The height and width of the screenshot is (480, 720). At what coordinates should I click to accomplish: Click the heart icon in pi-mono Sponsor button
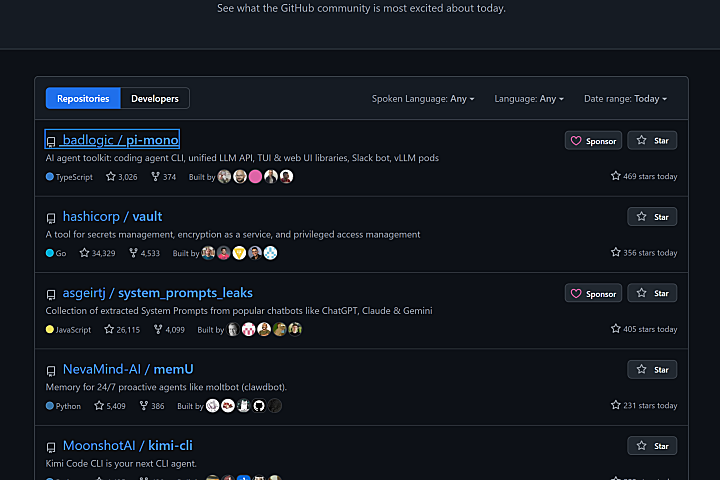coord(576,141)
